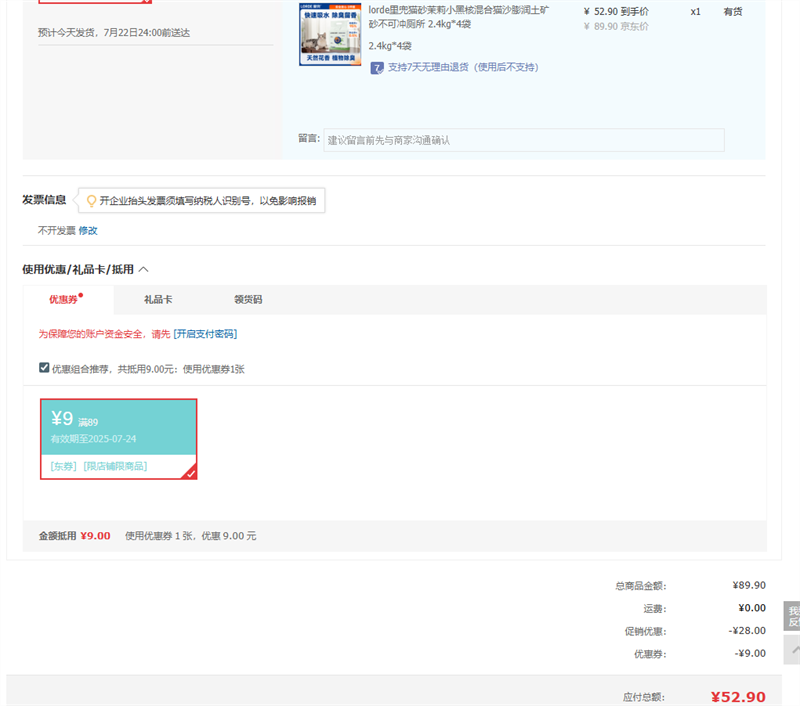The width and height of the screenshot is (800, 706).
Task: Click the 限店铺限商品 label on coupon
Action: coord(115,466)
